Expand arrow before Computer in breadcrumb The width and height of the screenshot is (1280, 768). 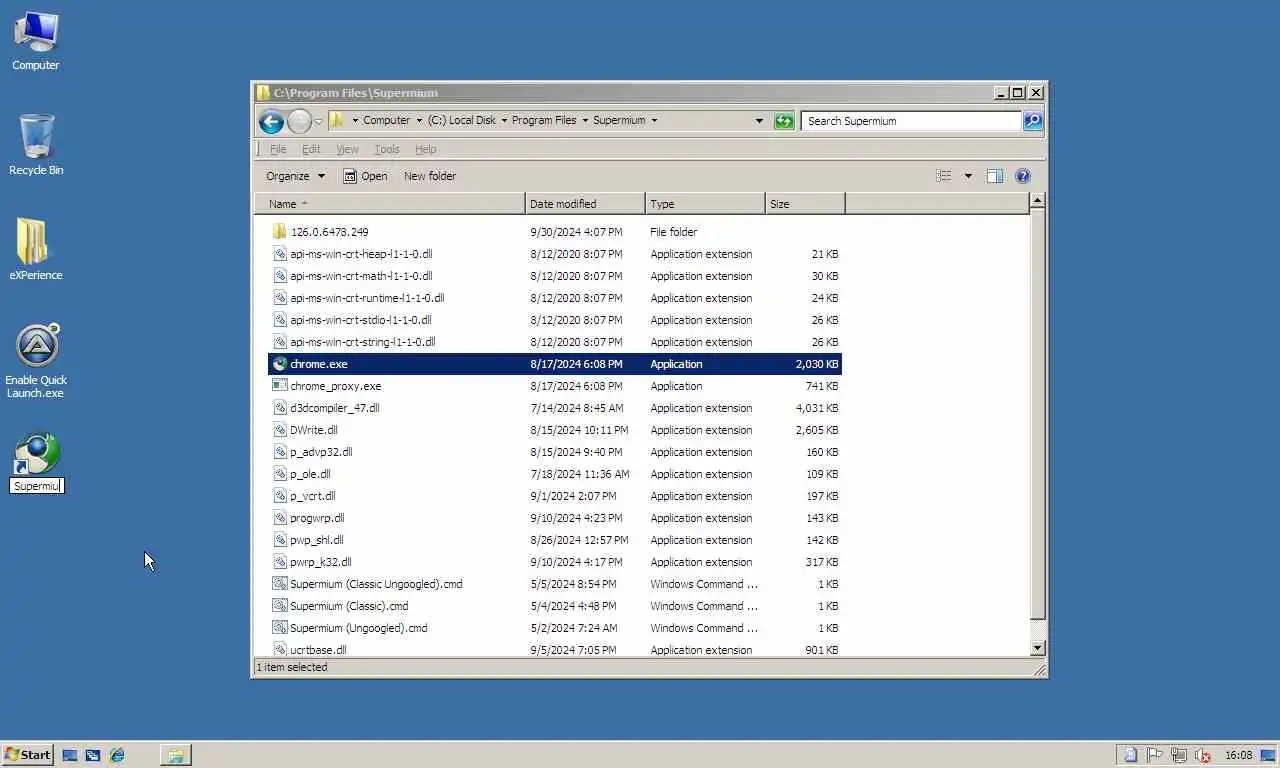pos(355,120)
